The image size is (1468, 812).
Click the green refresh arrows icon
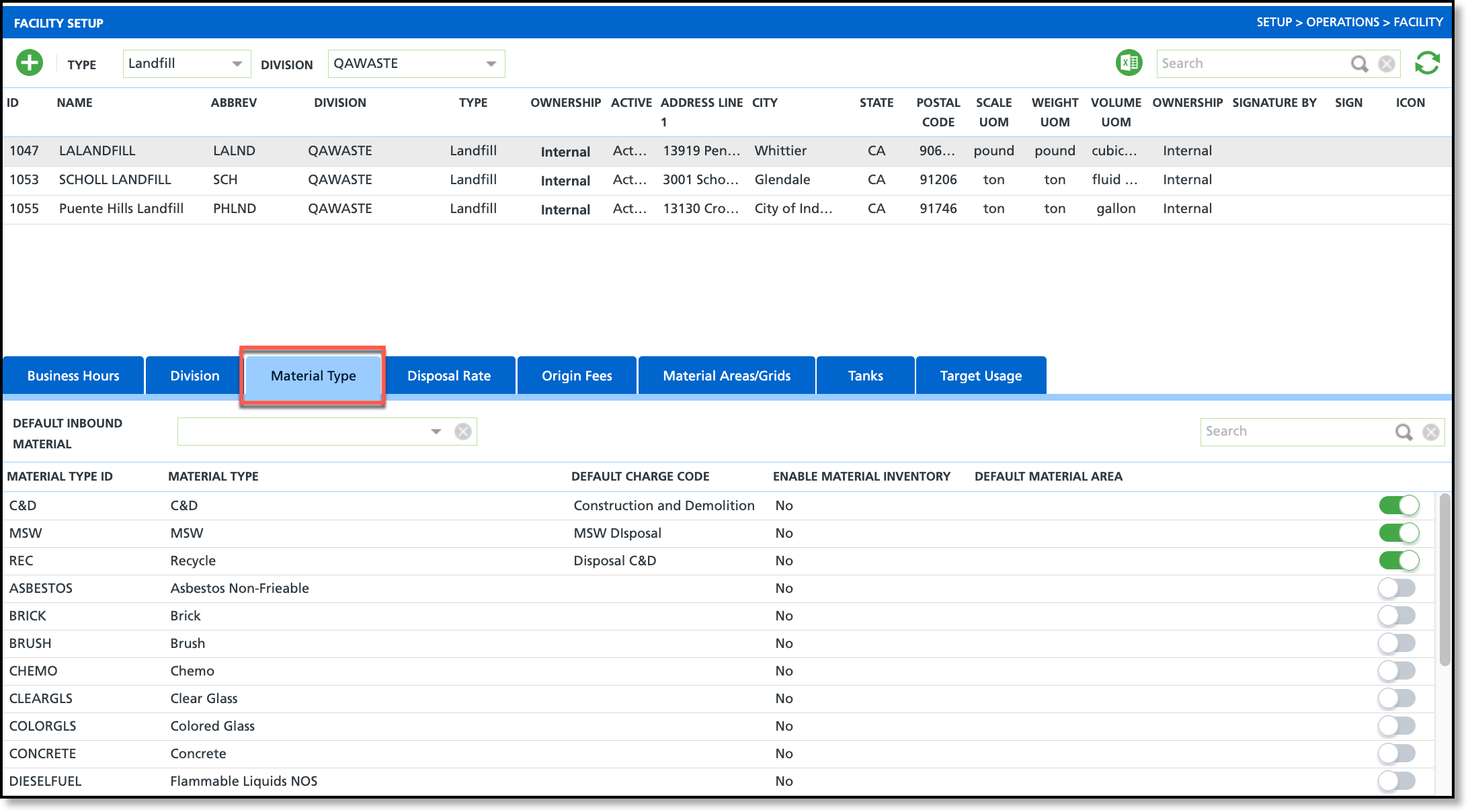click(x=1427, y=63)
